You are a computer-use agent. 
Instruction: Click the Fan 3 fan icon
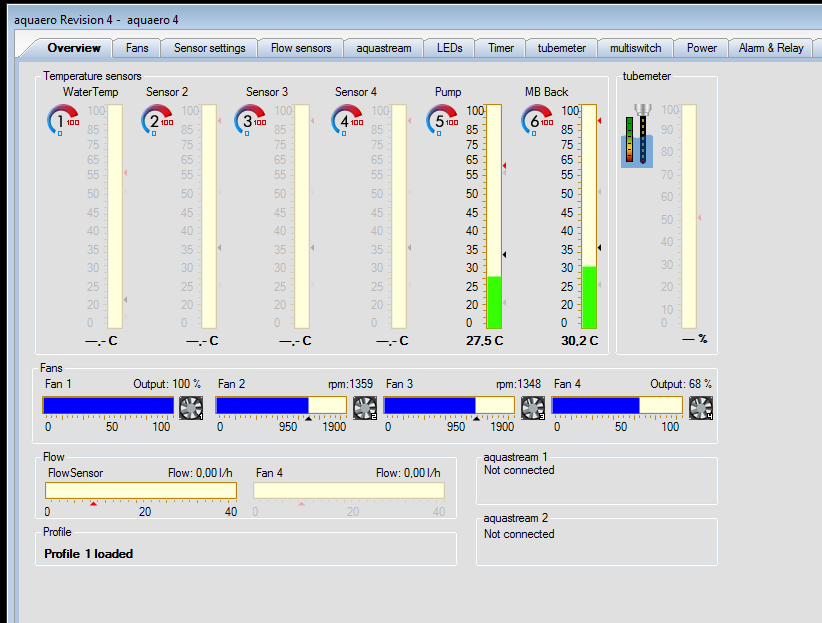[533, 407]
